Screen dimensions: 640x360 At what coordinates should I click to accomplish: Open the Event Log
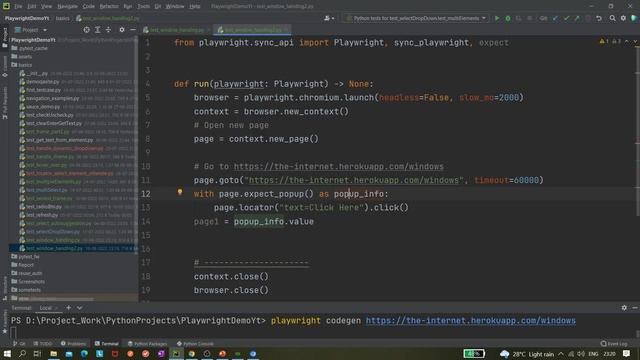point(614,344)
